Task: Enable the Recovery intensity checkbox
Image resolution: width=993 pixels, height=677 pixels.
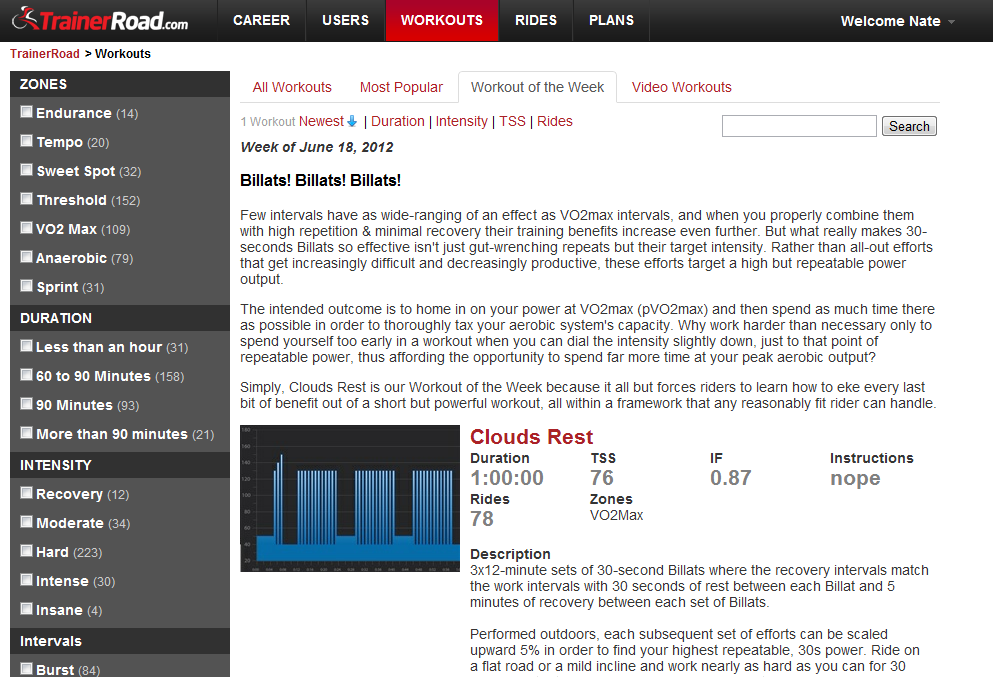Action: point(27,493)
